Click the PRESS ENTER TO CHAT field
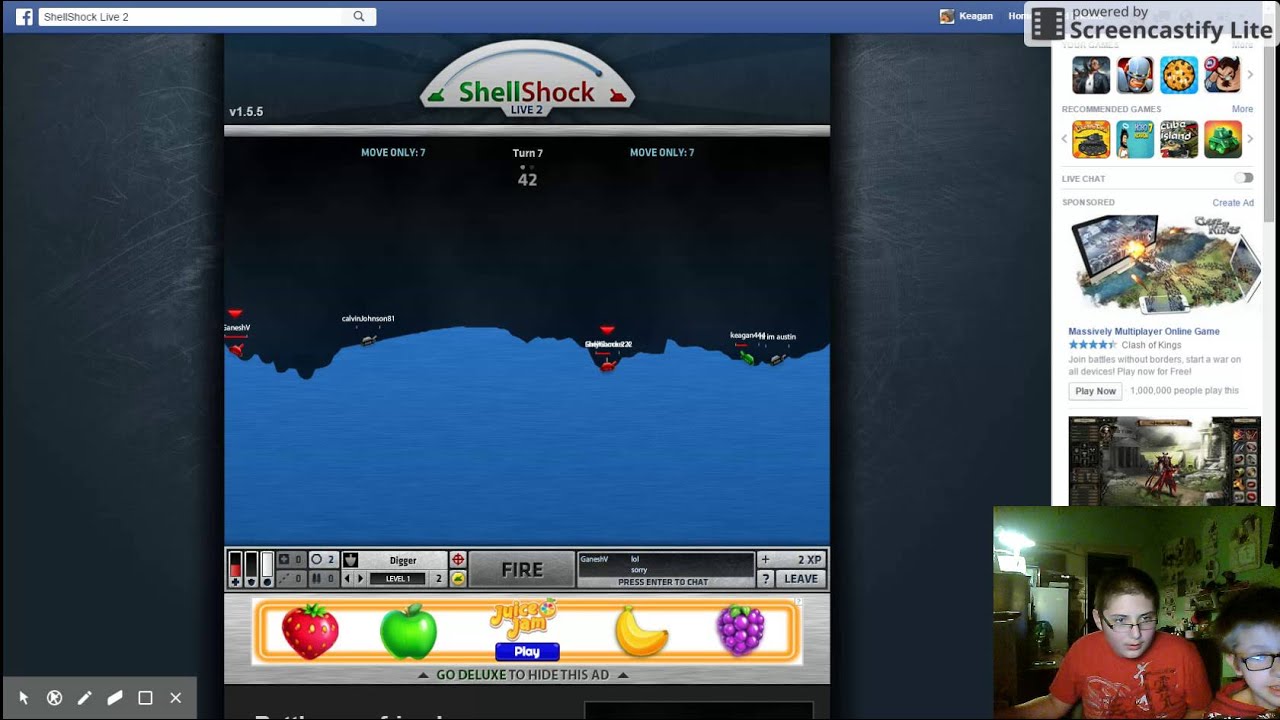The width and height of the screenshot is (1280, 720). click(x=663, y=582)
